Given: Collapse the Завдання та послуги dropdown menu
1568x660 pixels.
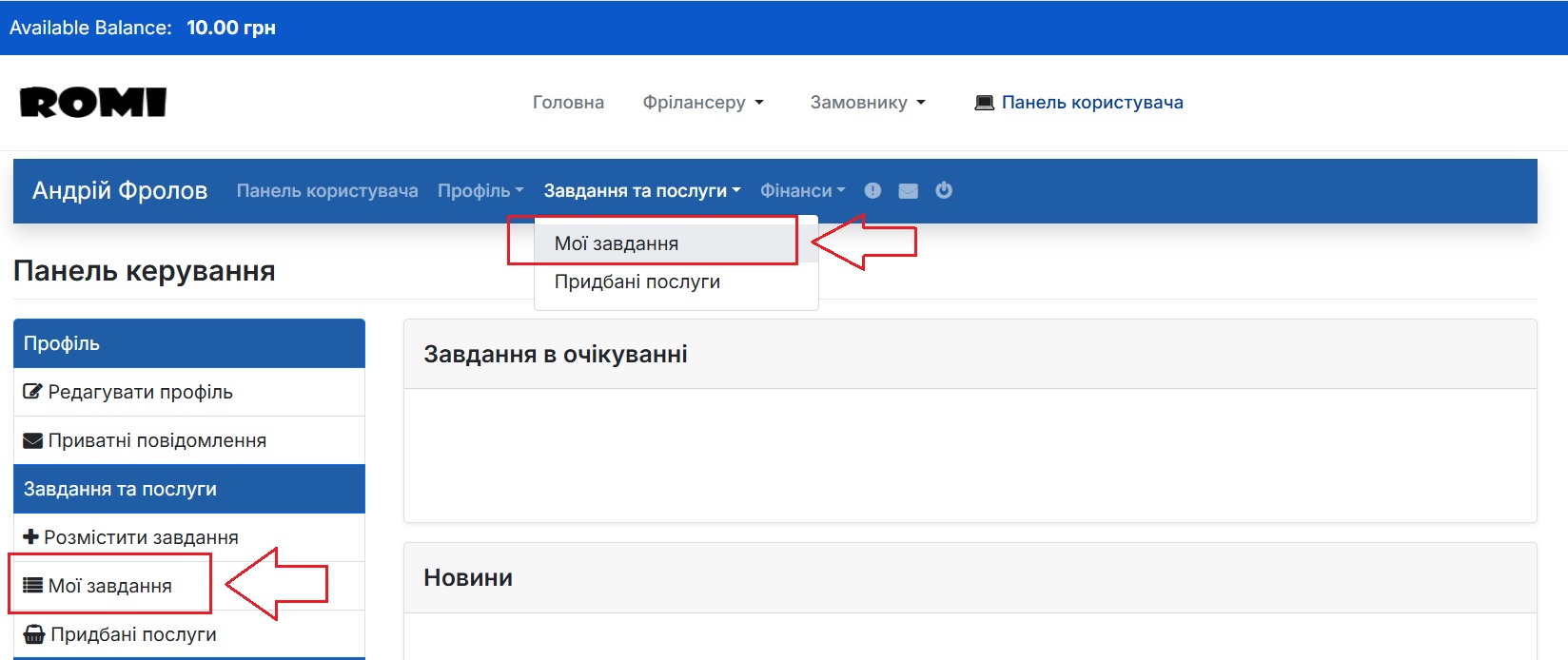Looking at the screenshot, I should (642, 191).
